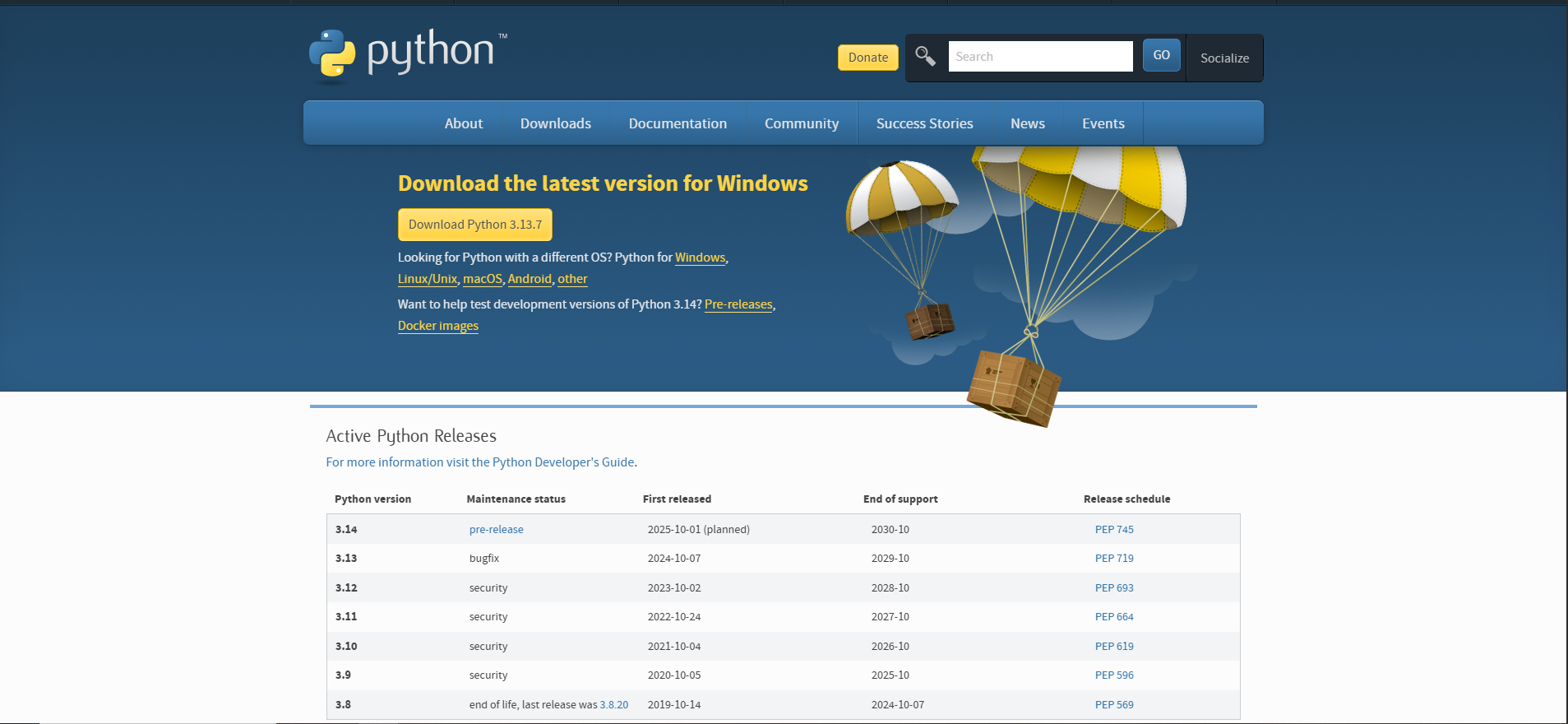Open the Success Stories menu
This screenshot has height=724, width=1568.
pos(924,123)
